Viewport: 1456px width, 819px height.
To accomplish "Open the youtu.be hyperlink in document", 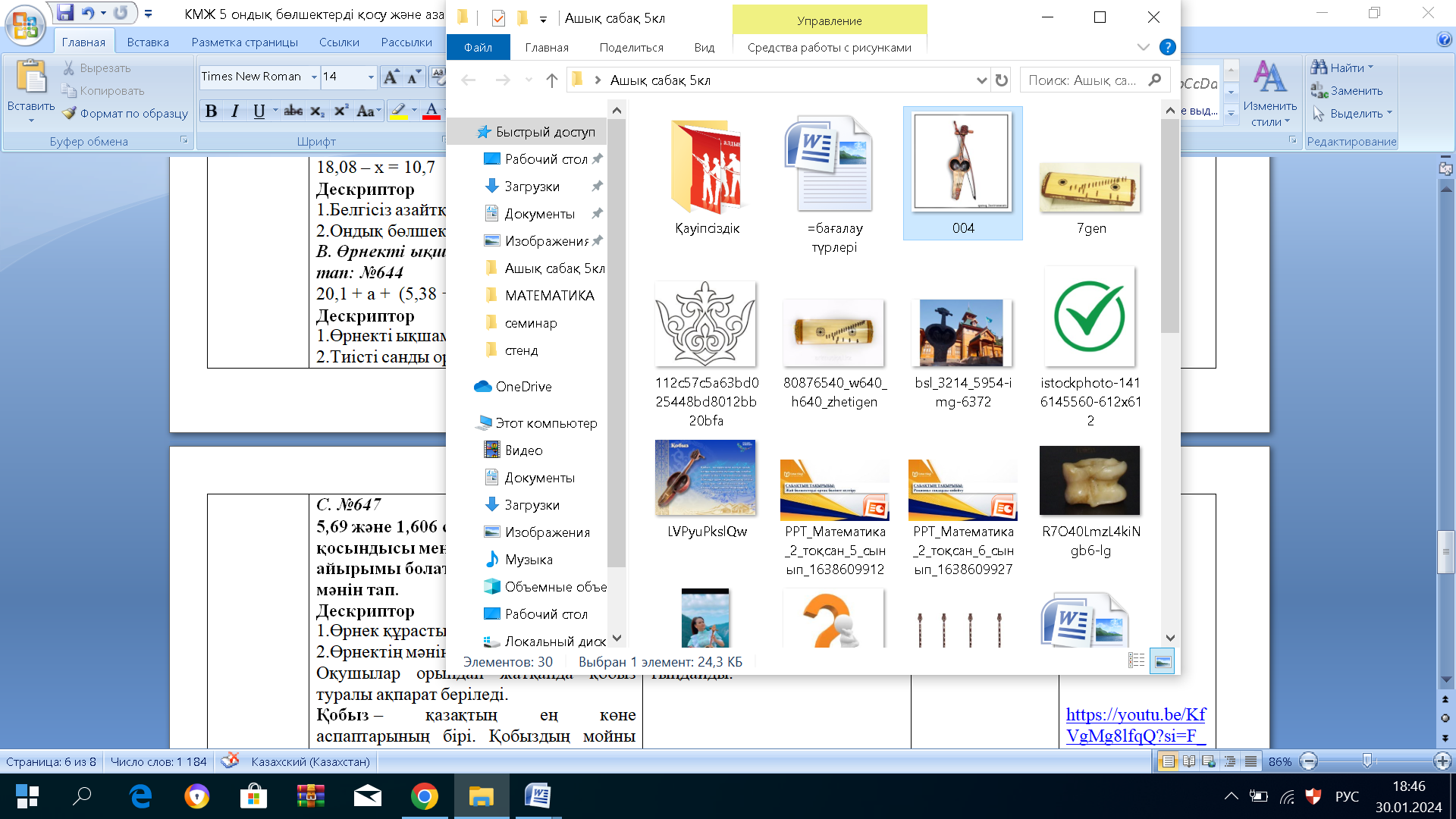I will coord(1135,725).
